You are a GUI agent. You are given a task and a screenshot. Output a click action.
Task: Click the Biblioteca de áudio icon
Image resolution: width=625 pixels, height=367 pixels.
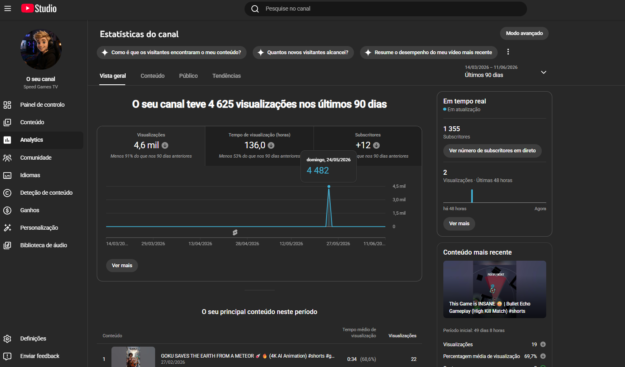(x=7, y=245)
